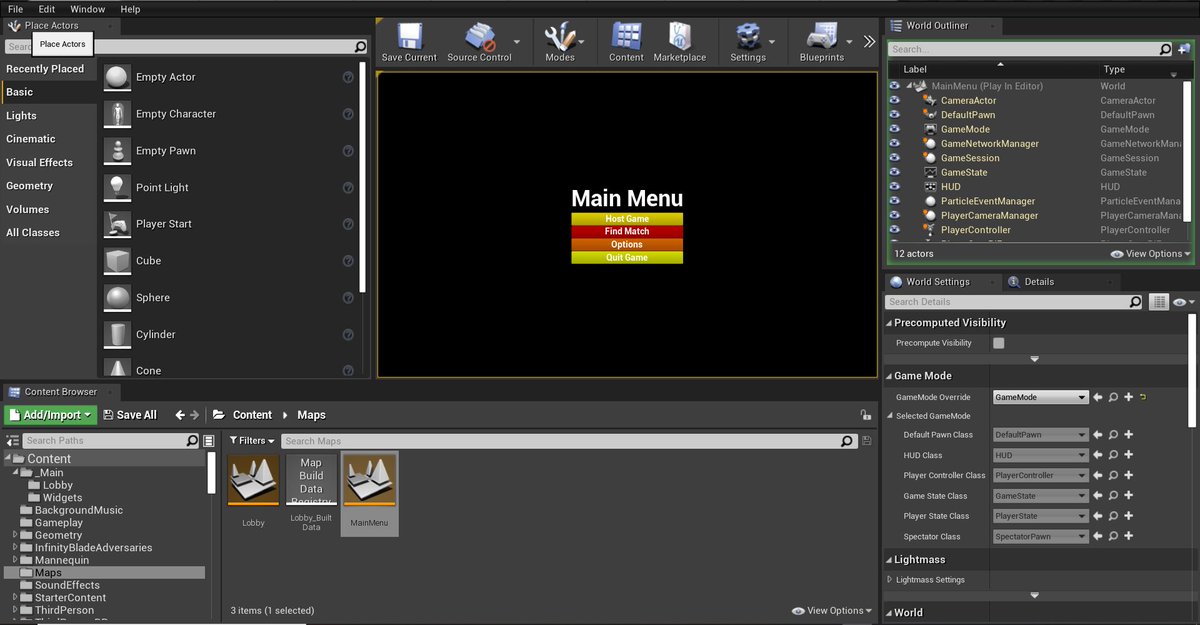Image resolution: width=1200 pixels, height=625 pixels.
Task: Open Blueprints toolbar icon
Action: (x=821, y=37)
